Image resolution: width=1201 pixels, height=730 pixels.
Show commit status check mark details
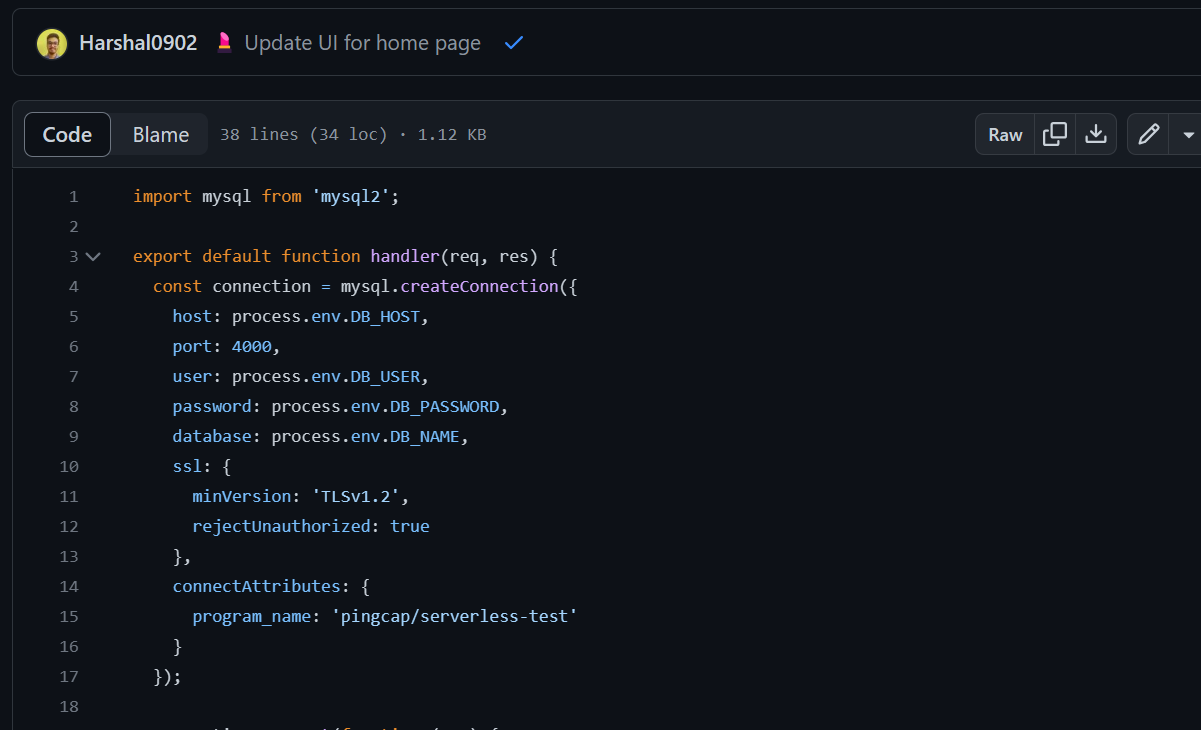pyautogui.click(x=514, y=43)
